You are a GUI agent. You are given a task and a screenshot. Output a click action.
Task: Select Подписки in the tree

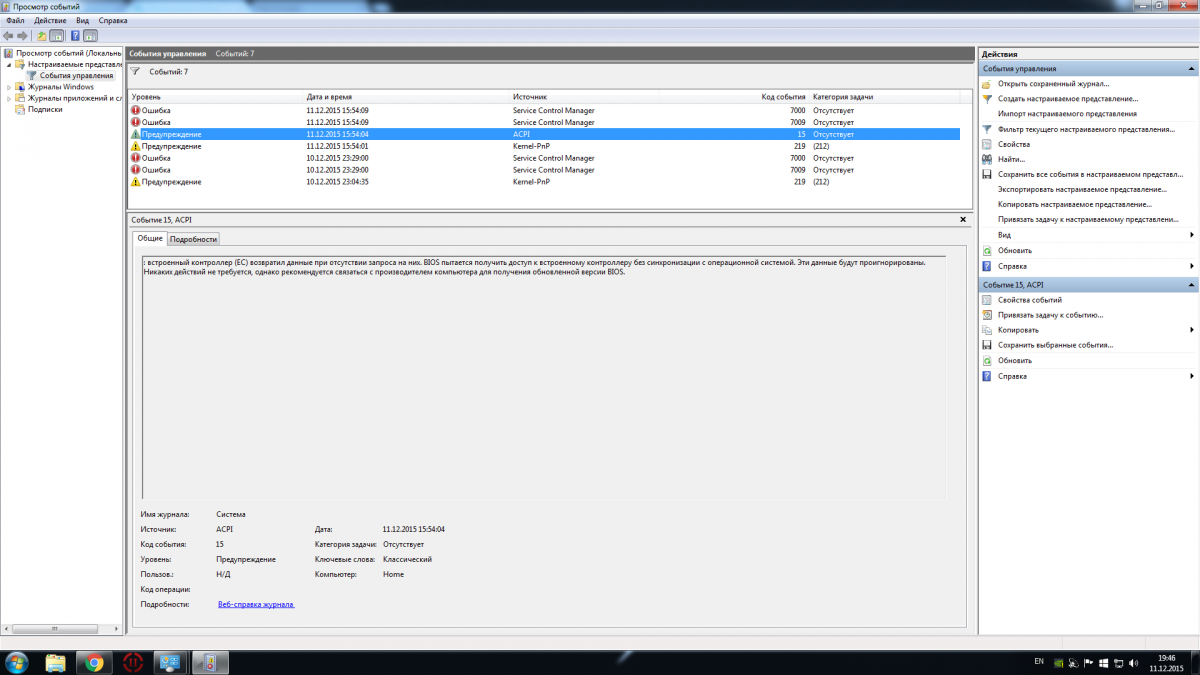tap(45, 109)
